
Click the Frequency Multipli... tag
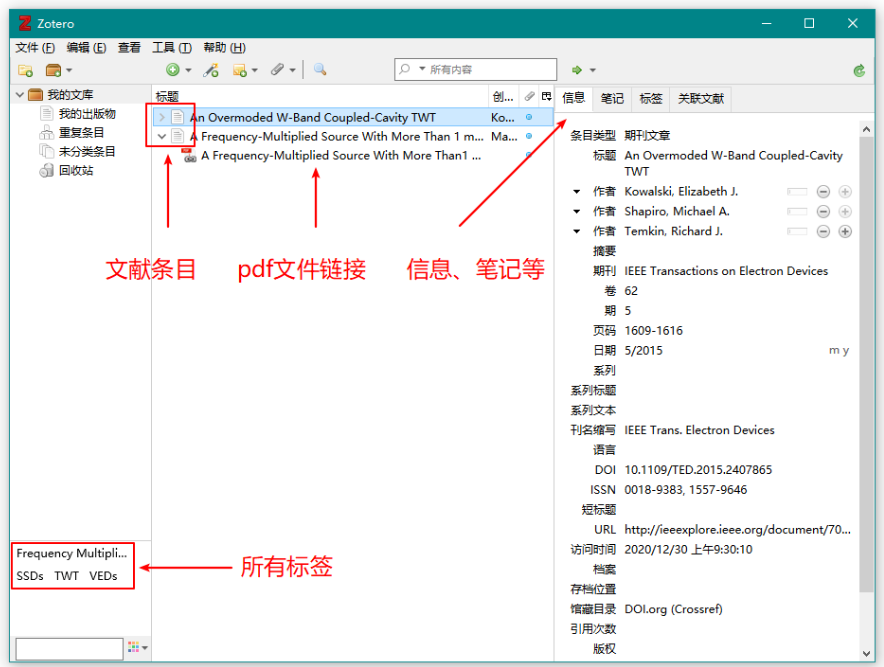(x=72, y=553)
